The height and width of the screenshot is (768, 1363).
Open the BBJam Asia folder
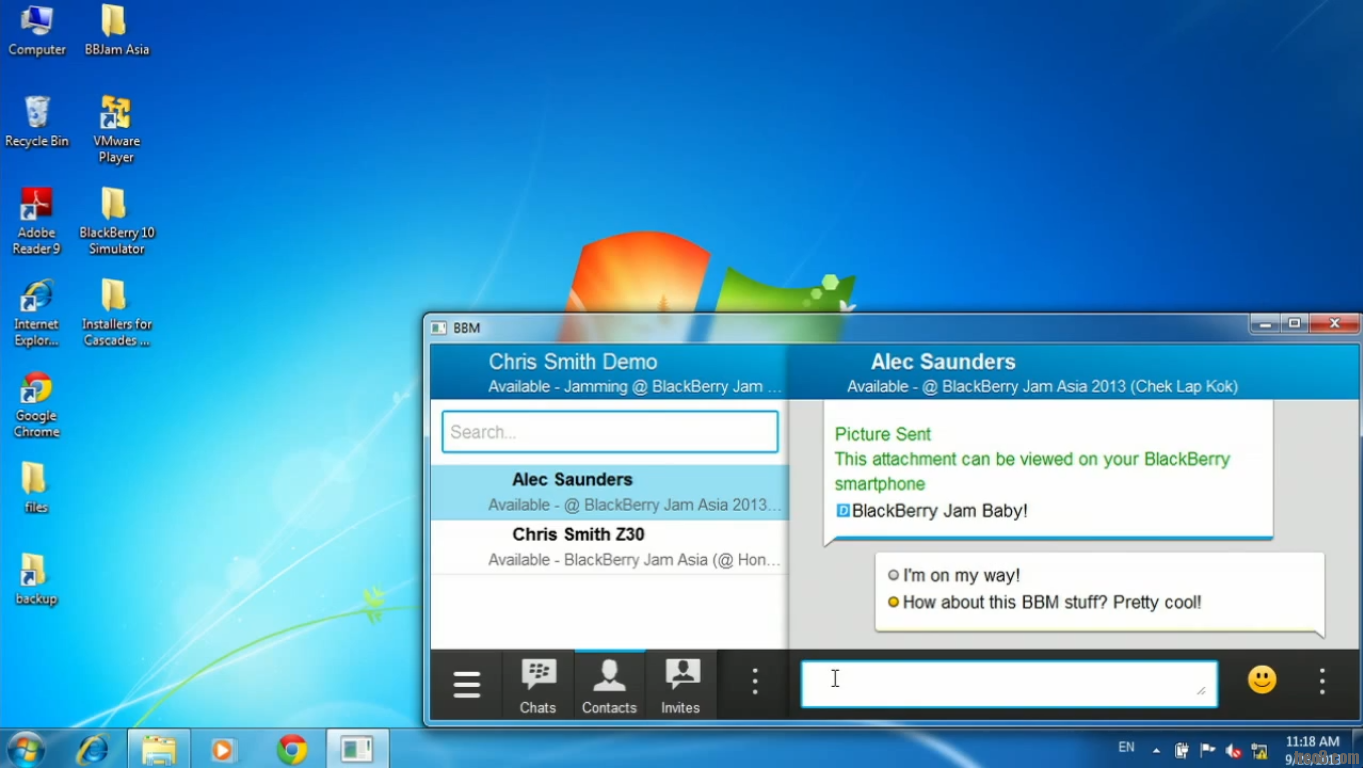click(116, 31)
